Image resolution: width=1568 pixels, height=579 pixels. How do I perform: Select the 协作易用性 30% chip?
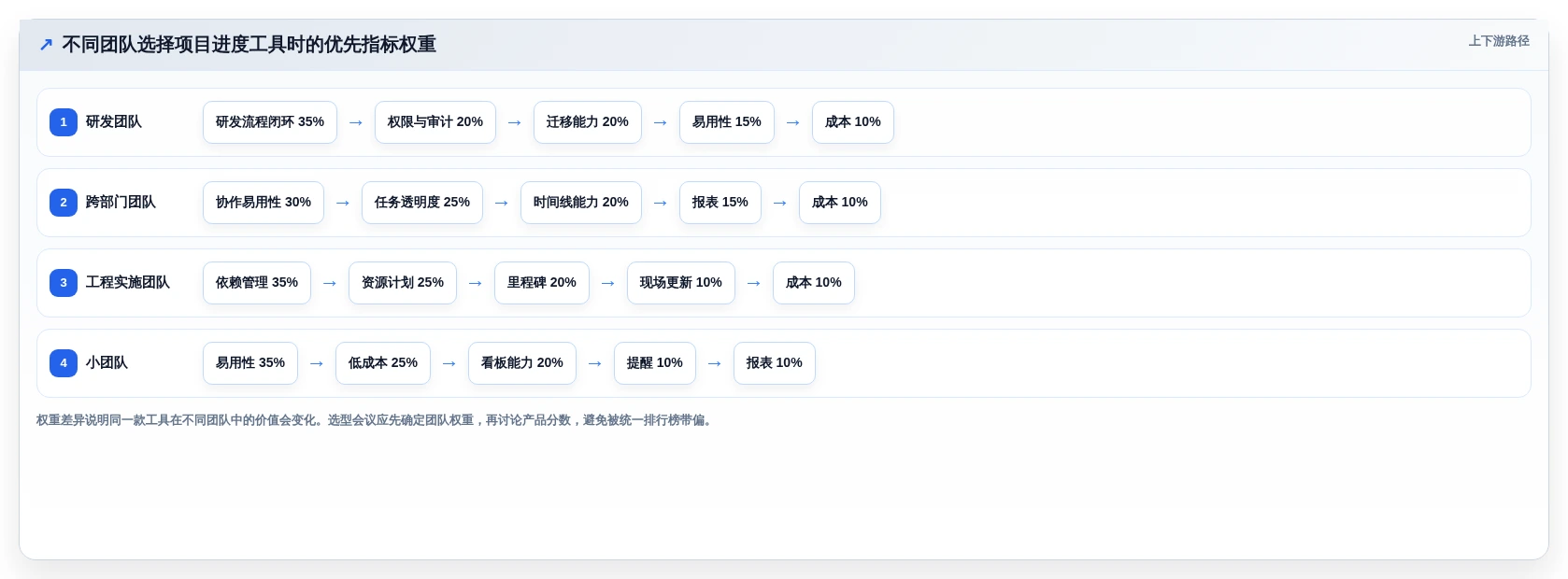click(264, 203)
